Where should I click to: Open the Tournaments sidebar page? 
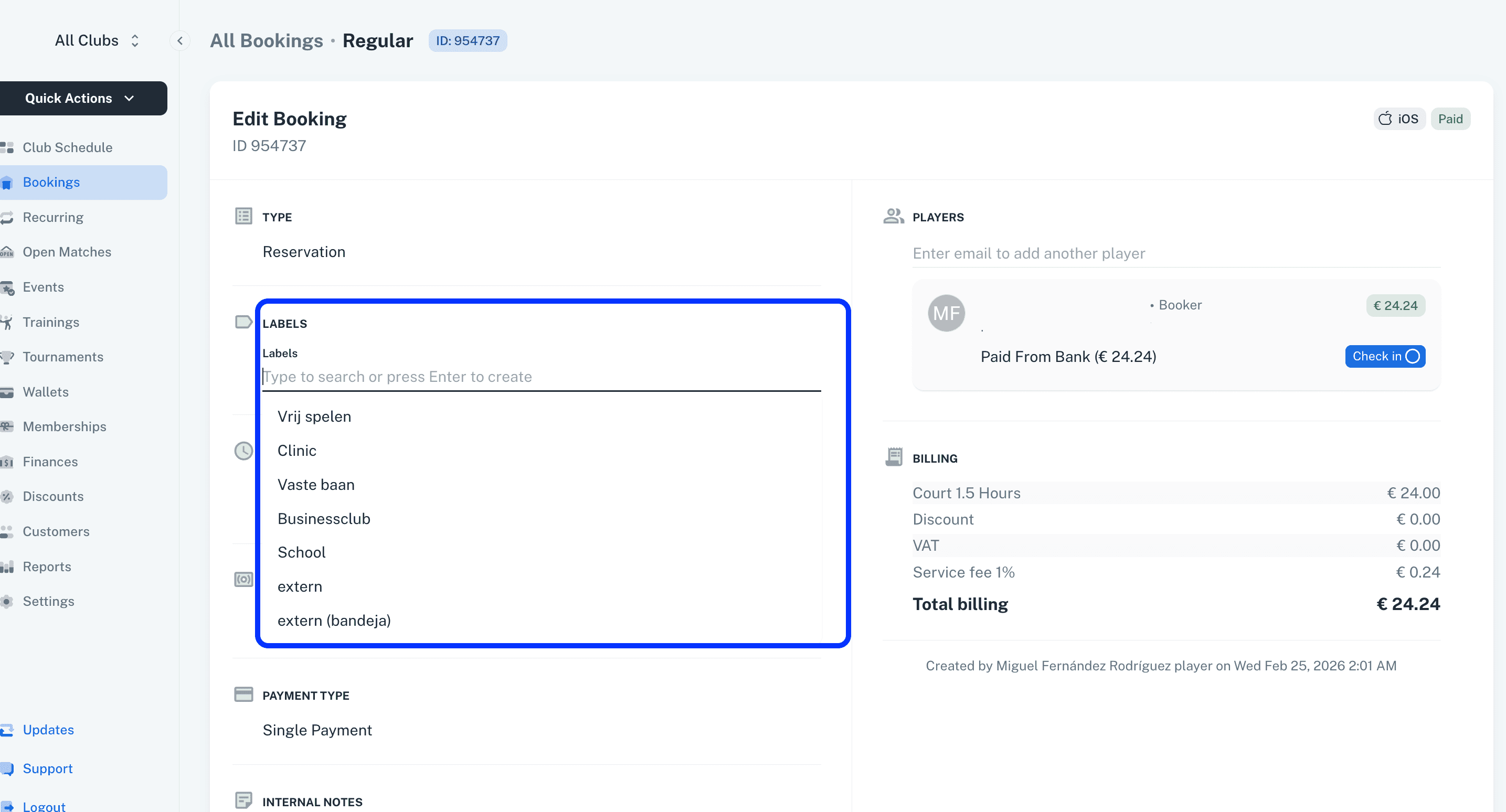62,357
